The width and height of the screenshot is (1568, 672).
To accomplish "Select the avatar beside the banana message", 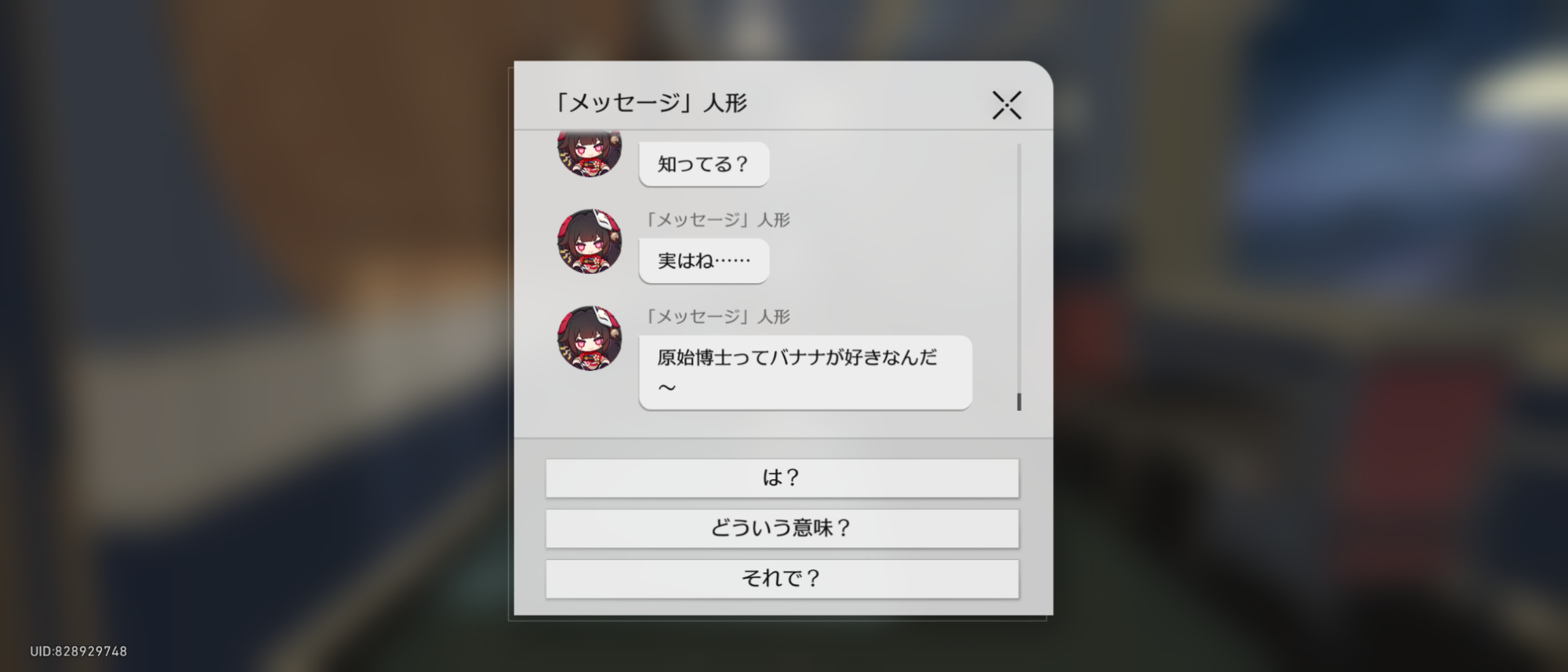I will [x=590, y=338].
